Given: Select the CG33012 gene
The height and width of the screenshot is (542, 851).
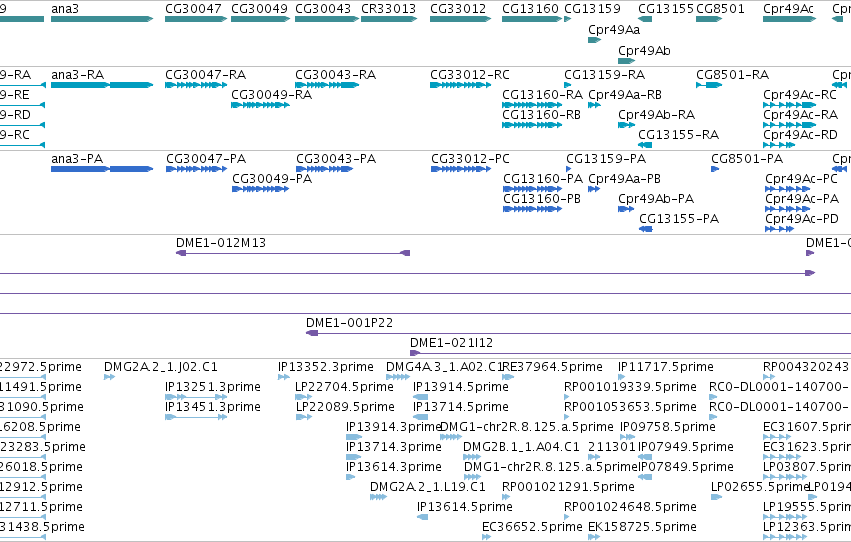Looking at the screenshot, I should point(460,19).
